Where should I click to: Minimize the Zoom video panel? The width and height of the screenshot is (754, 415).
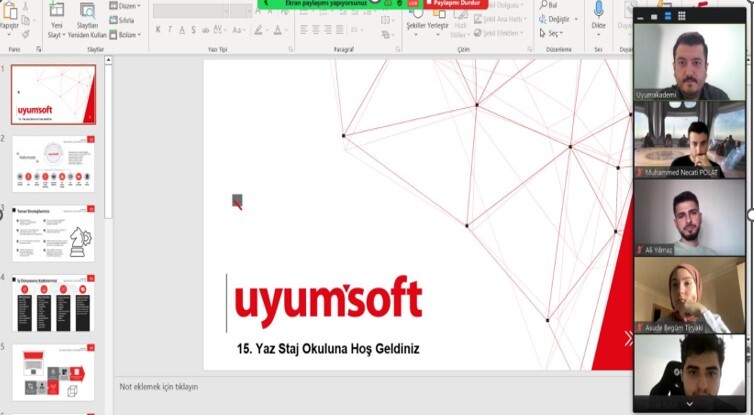coord(641,17)
